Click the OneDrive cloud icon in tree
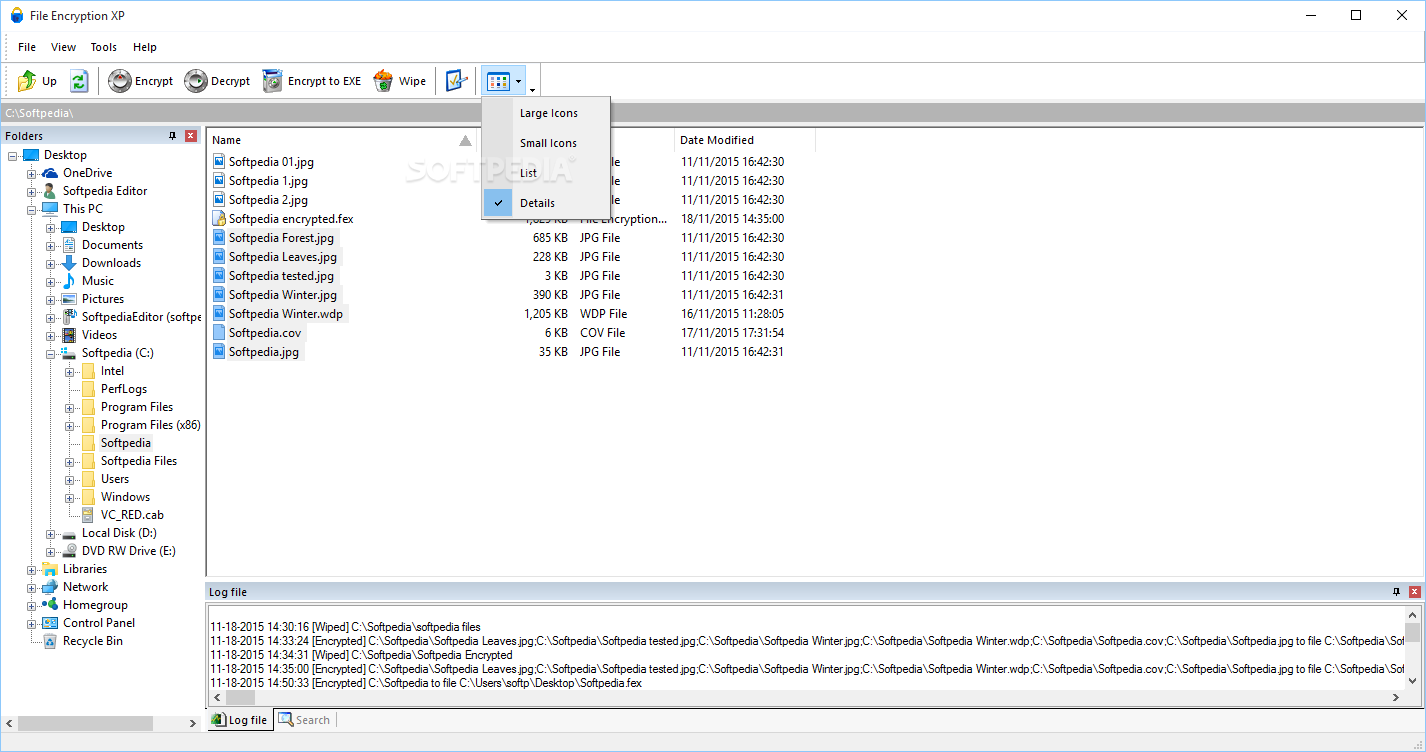Image resolution: width=1426 pixels, height=752 pixels. [50, 173]
